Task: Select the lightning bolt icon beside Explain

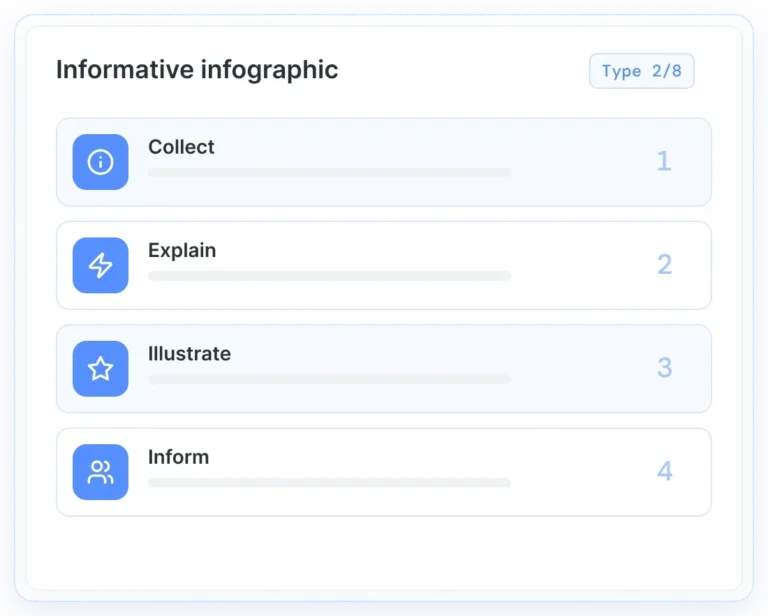Action: click(x=100, y=265)
